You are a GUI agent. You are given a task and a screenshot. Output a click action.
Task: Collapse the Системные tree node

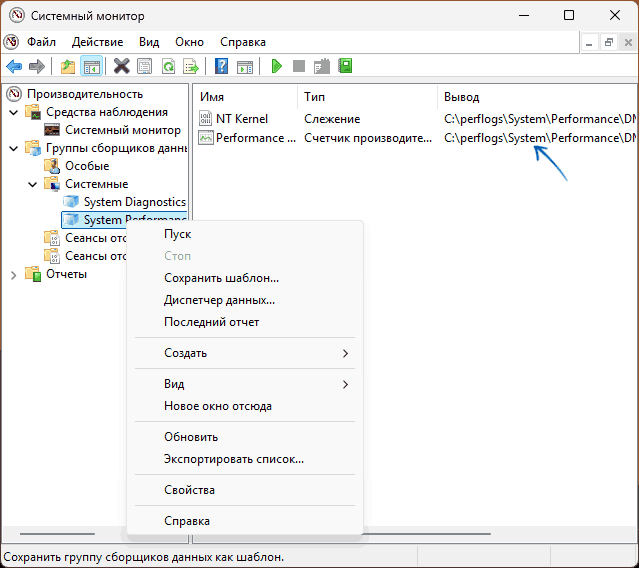pos(33,184)
